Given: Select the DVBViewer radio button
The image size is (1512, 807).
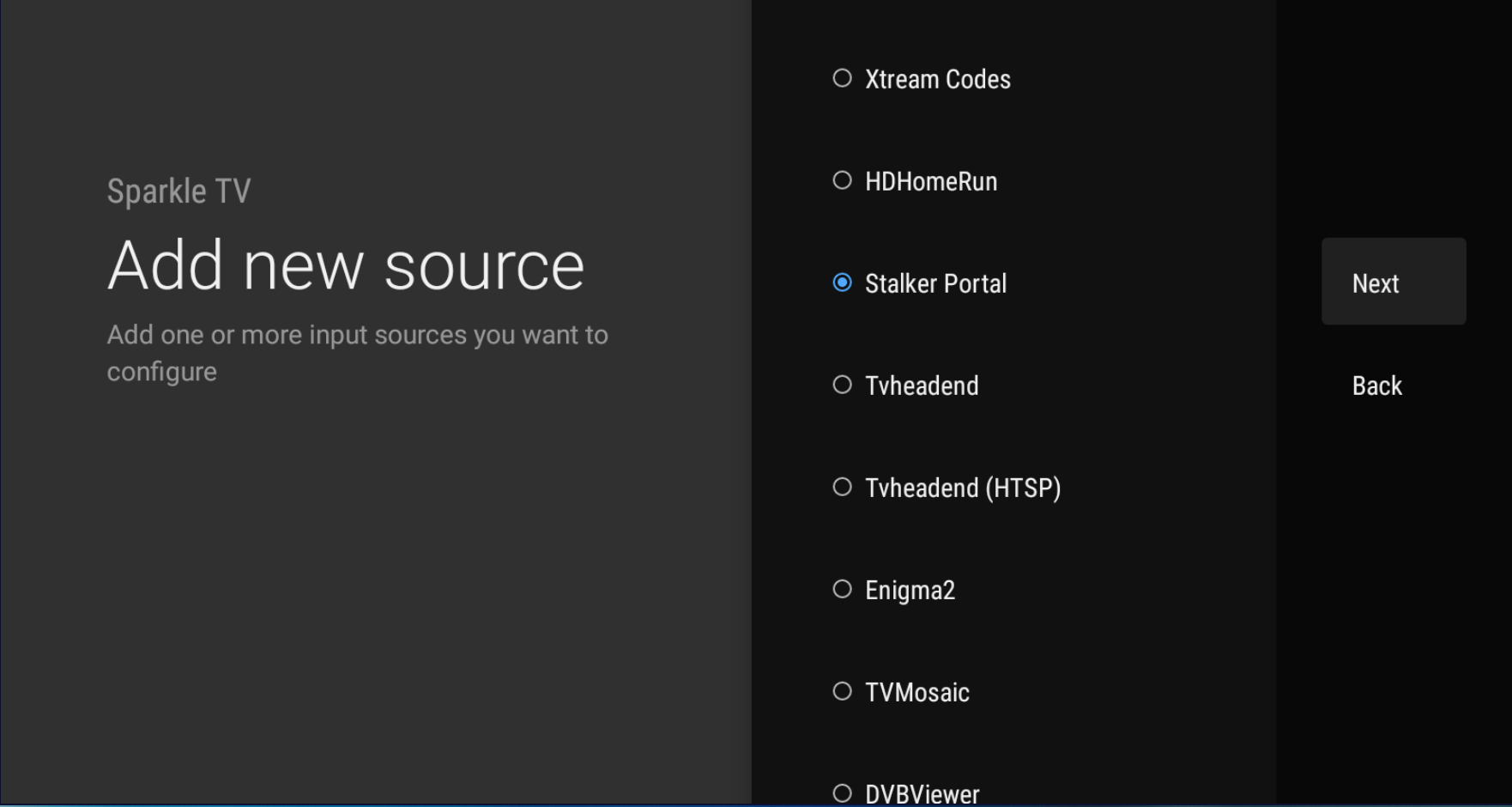Looking at the screenshot, I should [x=842, y=792].
